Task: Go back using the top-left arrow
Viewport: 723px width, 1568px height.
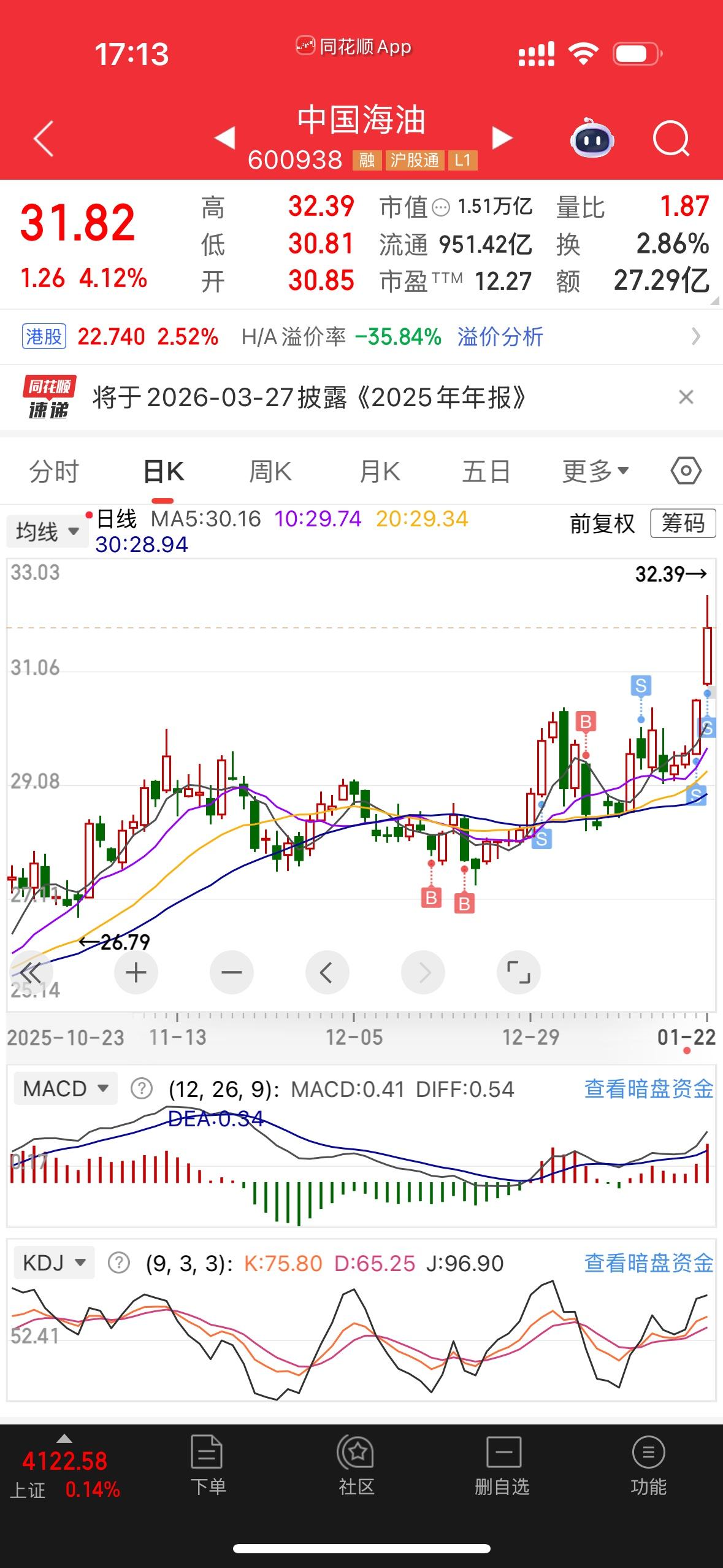Action: (x=44, y=139)
